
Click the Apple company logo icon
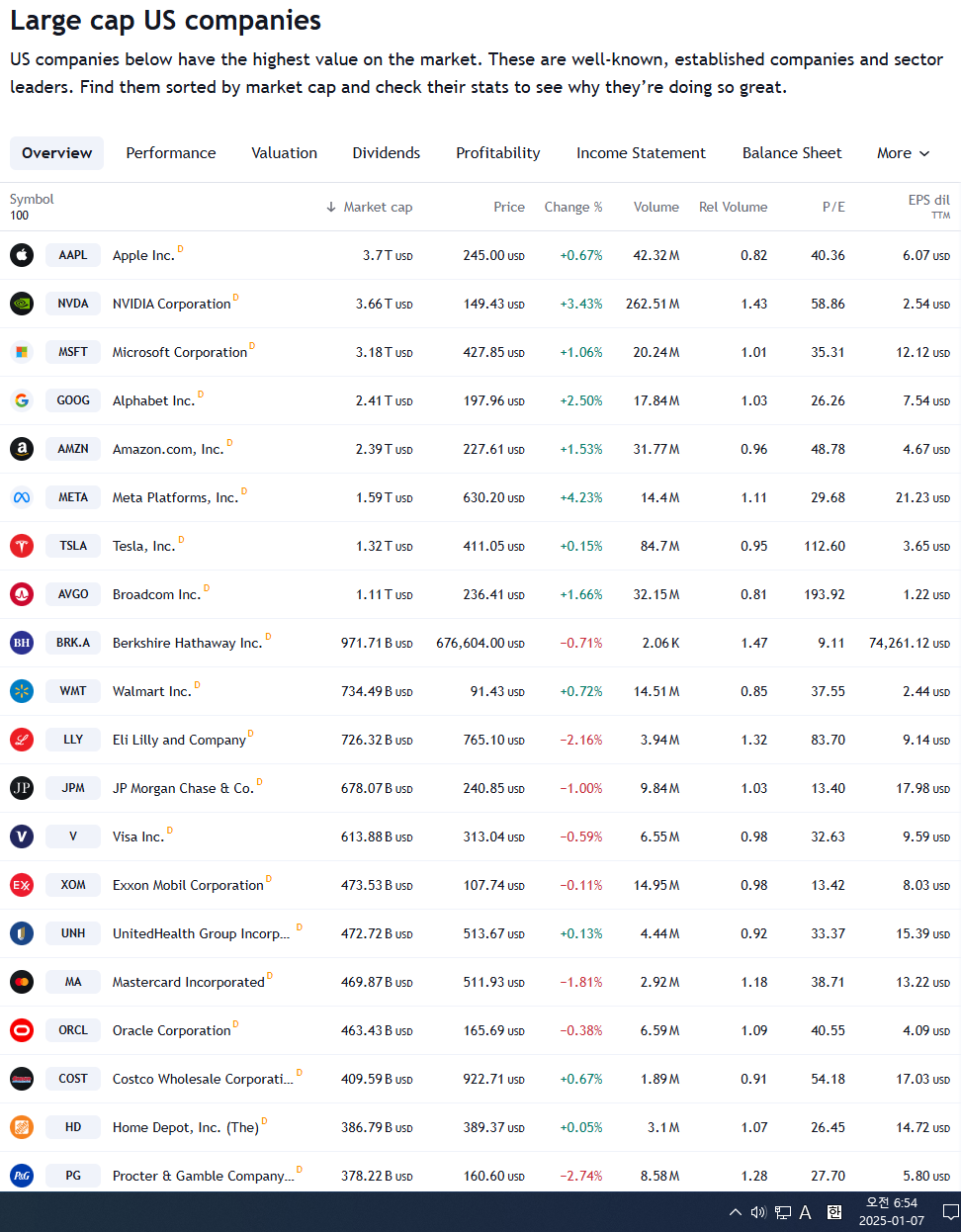point(22,255)
